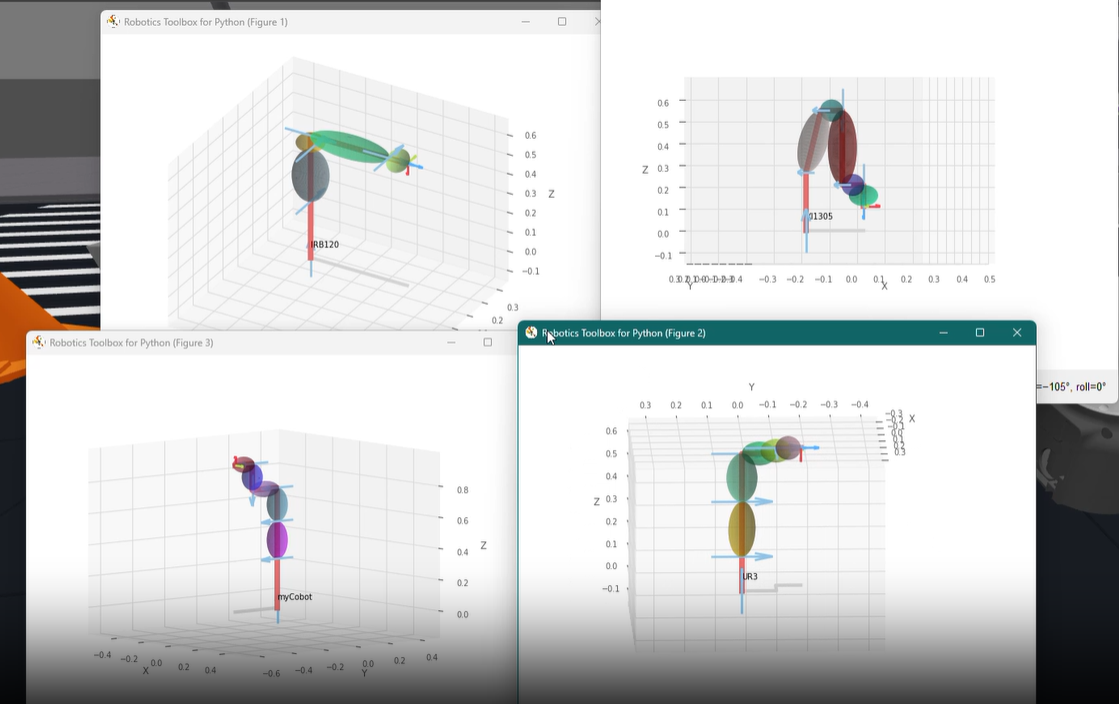Minimize the Figure 1 window

(526, 21)
